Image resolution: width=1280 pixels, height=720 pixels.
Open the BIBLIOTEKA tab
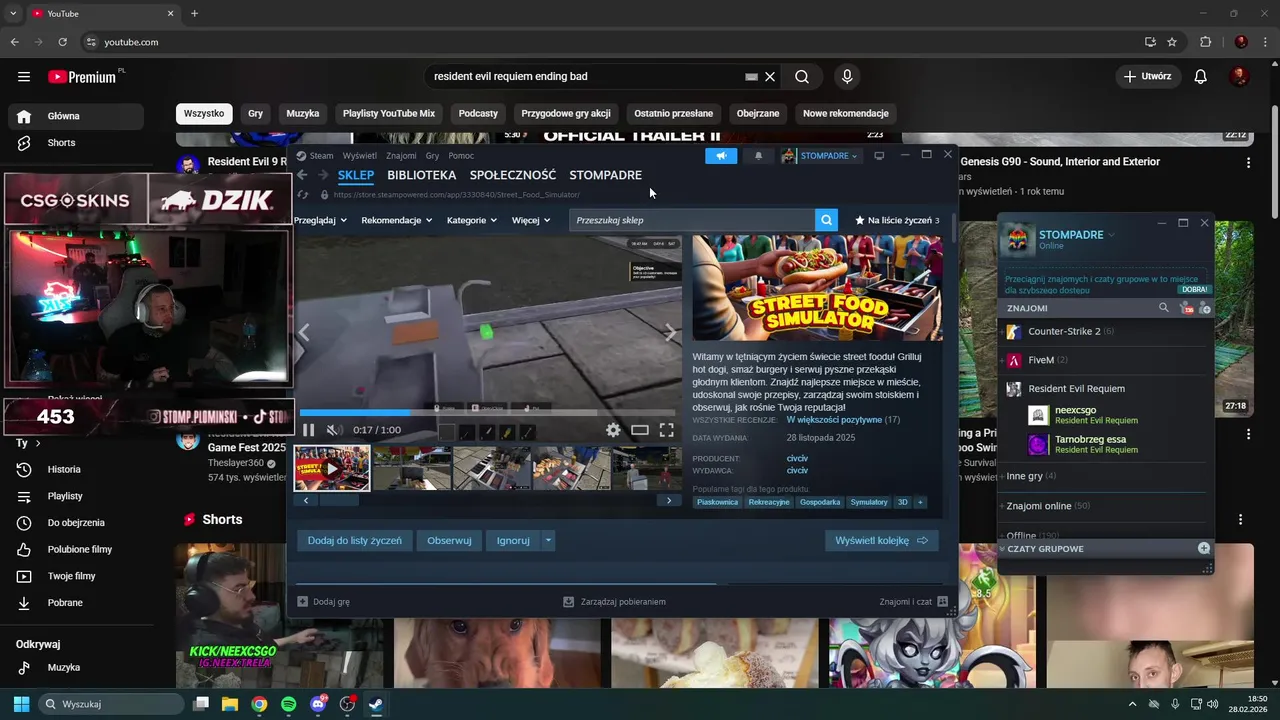point(421,175)
